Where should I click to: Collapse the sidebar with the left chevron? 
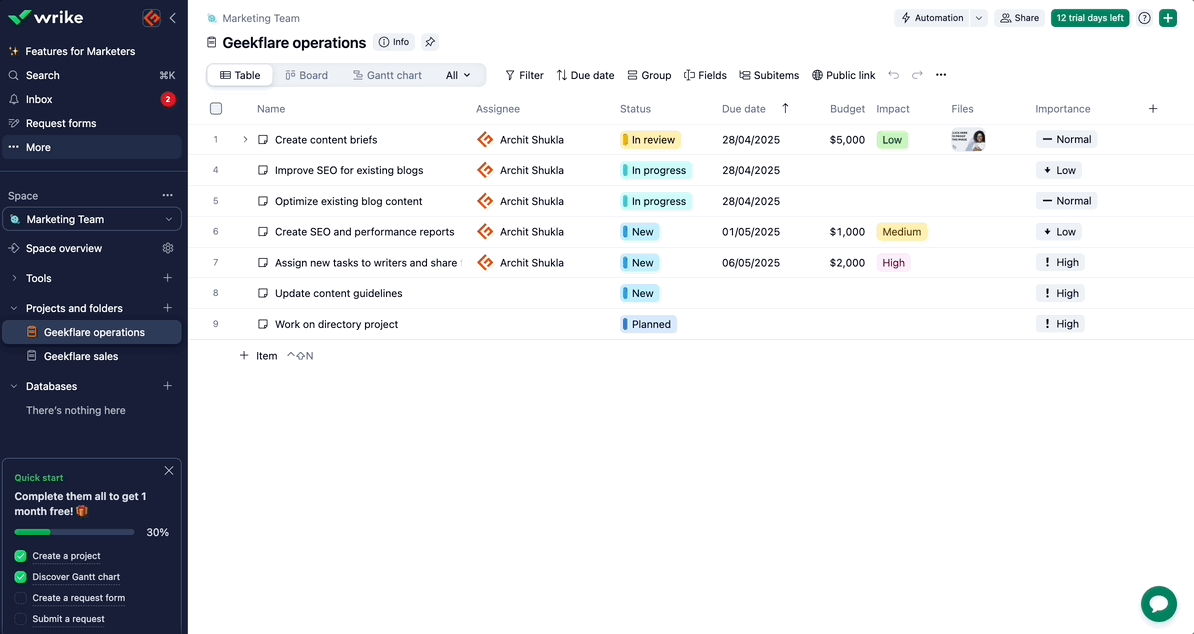(x=173, y=18)
